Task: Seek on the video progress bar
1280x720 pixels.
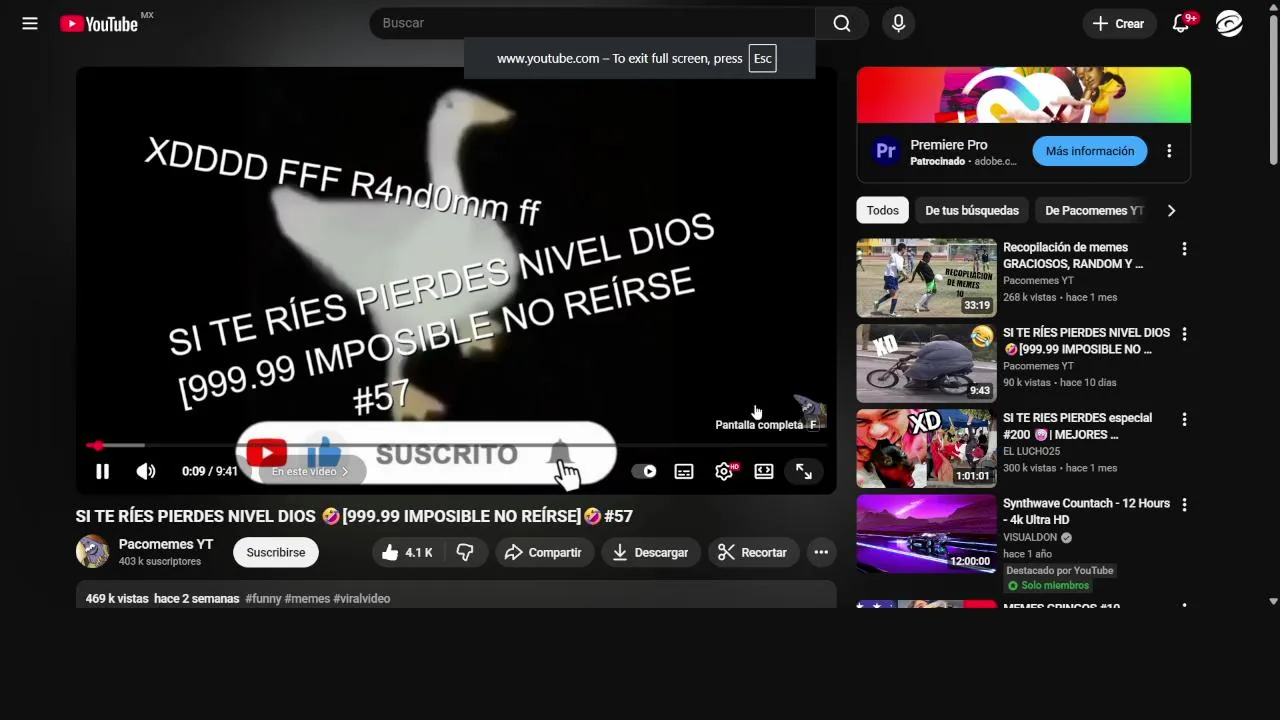Action: pos(456,445)
